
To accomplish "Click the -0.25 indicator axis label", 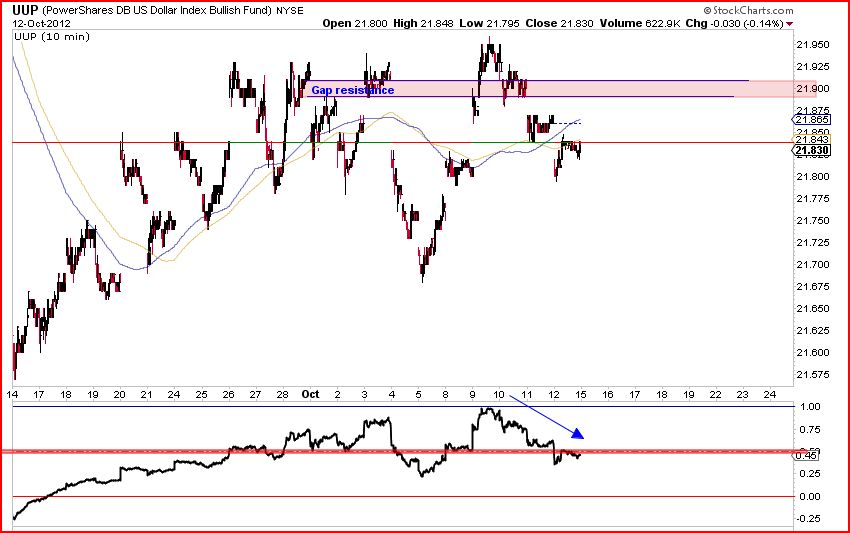I will coord(808,519).
